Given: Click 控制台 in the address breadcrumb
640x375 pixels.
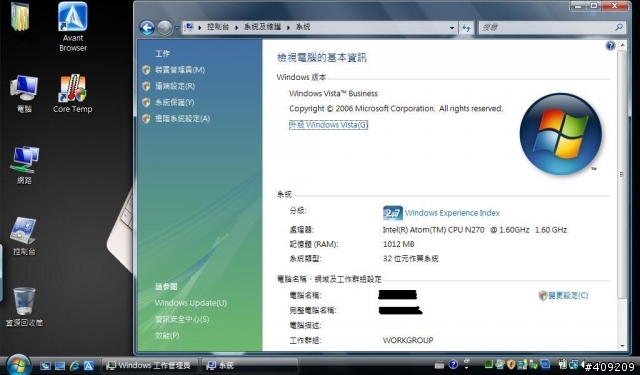Looking at the screenshot, I should tap(218, 27).
